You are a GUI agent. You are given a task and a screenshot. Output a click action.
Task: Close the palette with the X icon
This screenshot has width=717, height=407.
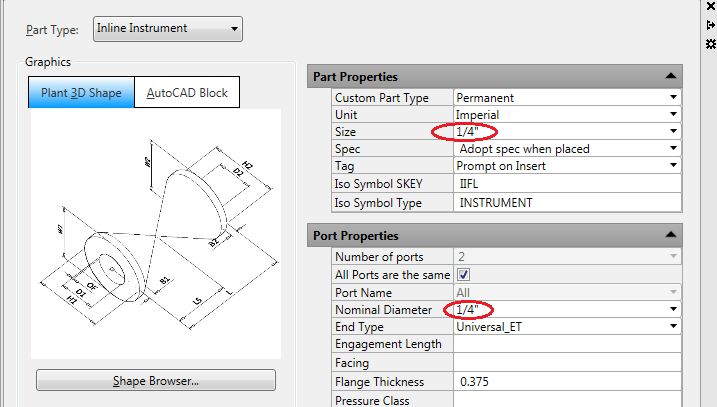[710, 7]
